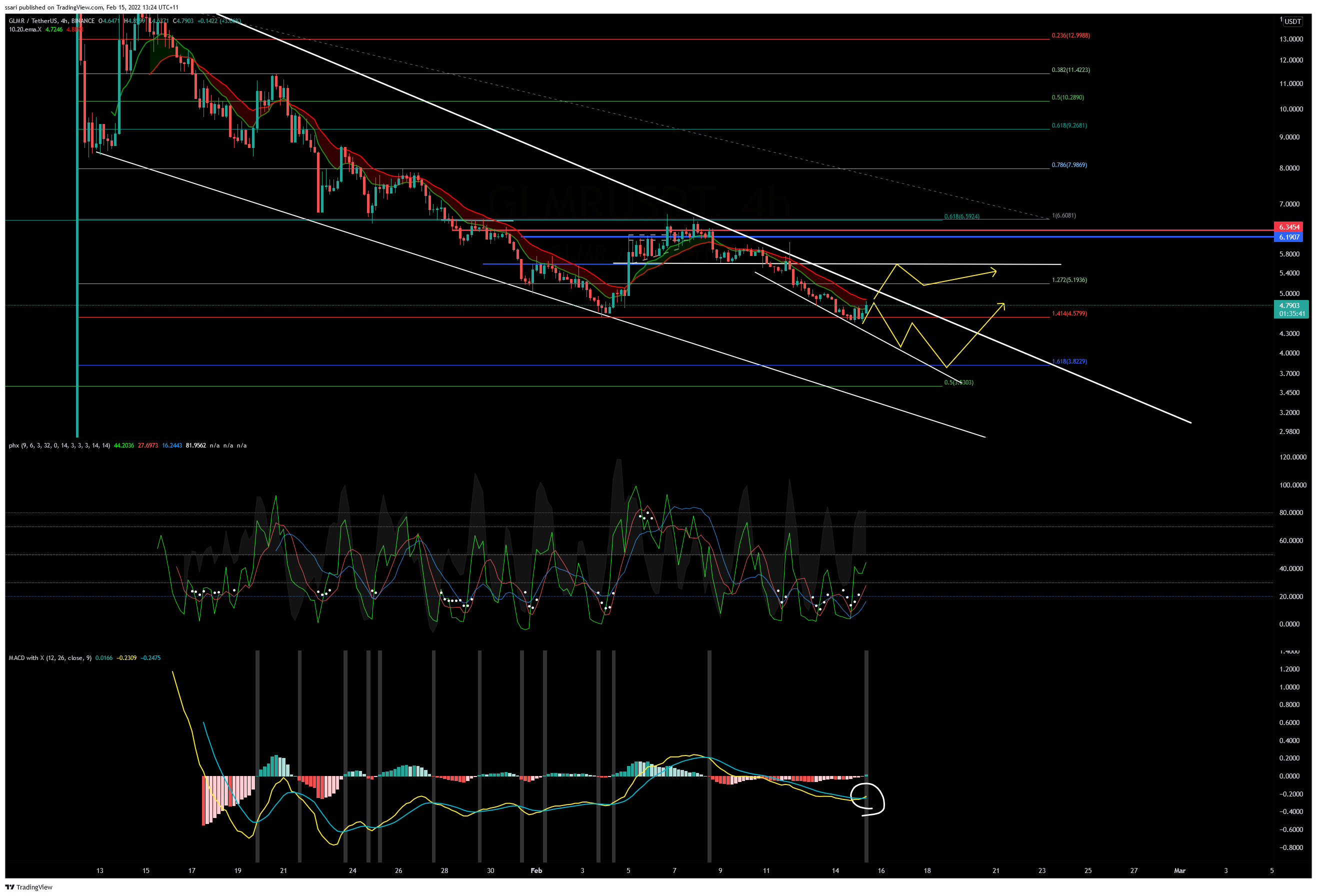Click 1.2000 on the MACD scale
This screenshot has width=1317, height=896.
pos(1290,669)
